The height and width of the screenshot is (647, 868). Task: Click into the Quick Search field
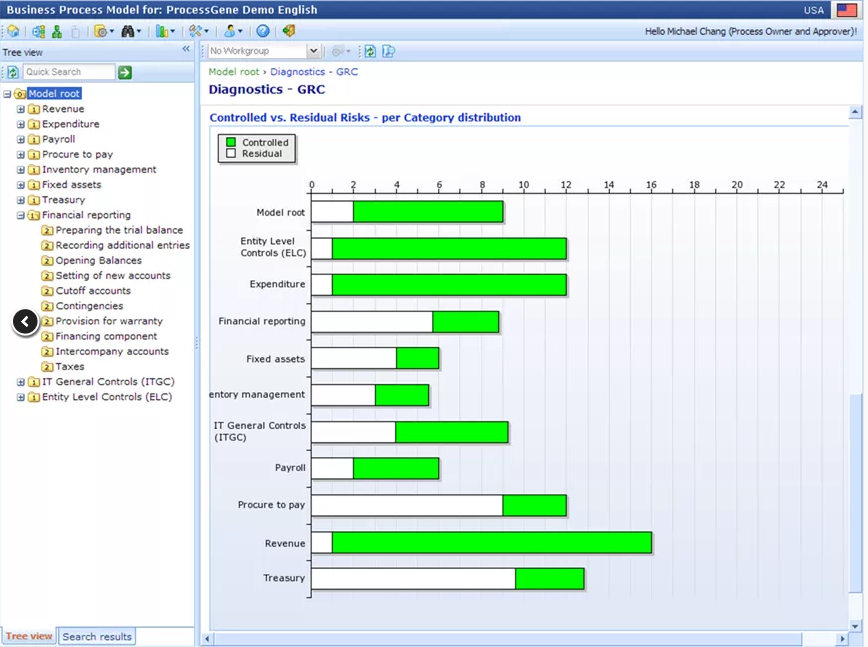click(x=68, y=72)
